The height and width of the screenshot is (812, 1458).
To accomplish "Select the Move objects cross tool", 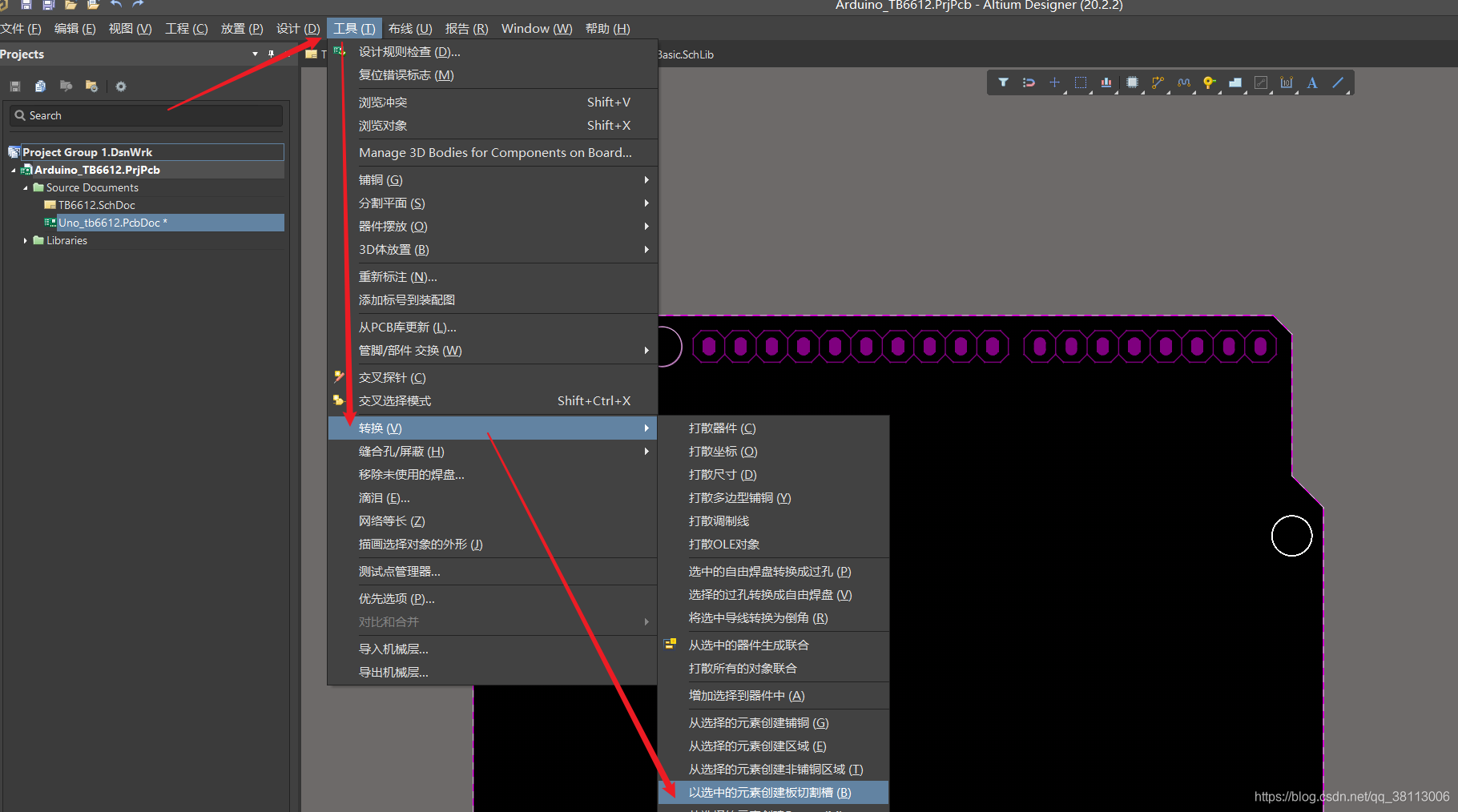I will click(1054, 82).
